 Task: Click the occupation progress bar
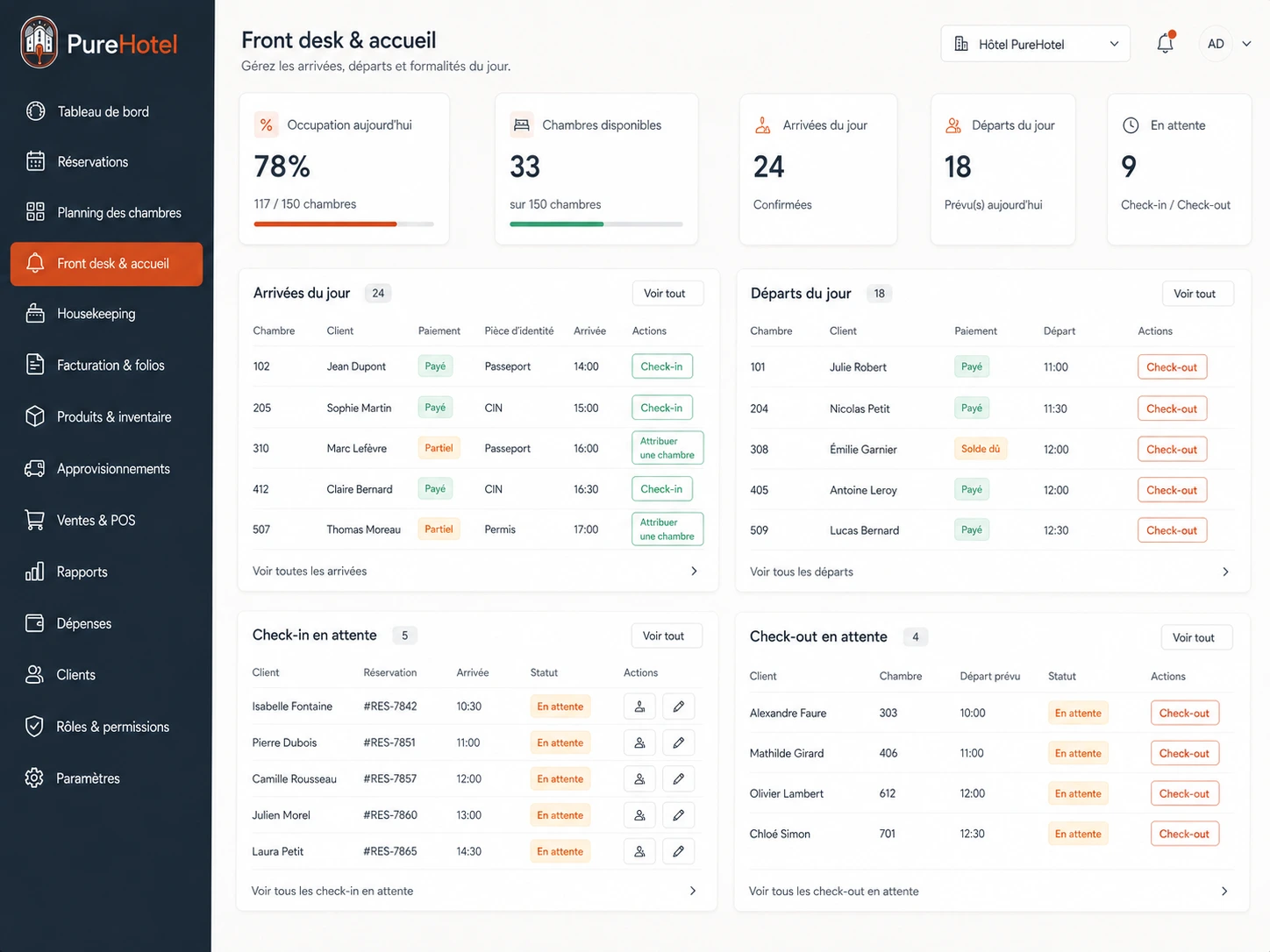(x=344, y=224)
